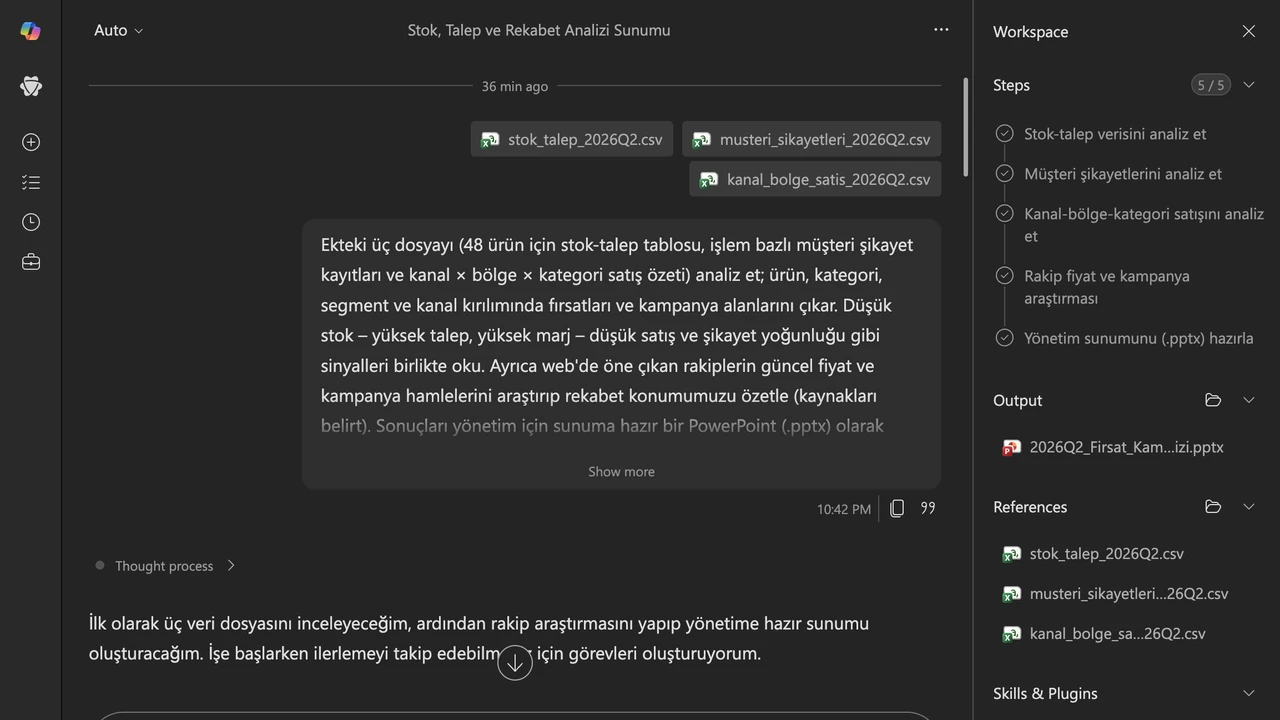The image size is (1280, 720).
Task: Jump to latest with down-arrow button
Action: click(515, 662)
